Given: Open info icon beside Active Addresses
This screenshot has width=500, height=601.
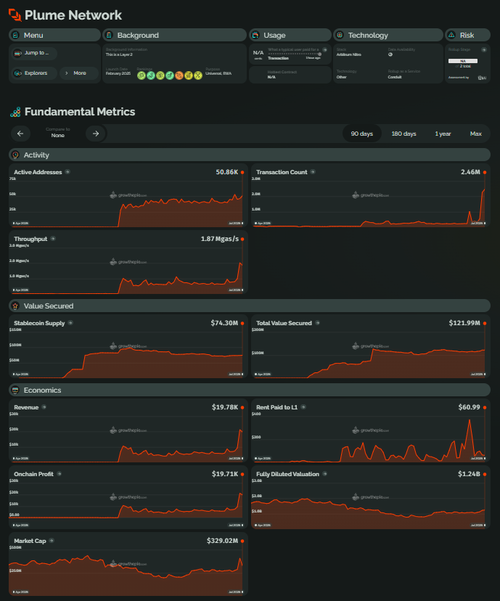Looking at the screenshot, I should click(67, 172).
